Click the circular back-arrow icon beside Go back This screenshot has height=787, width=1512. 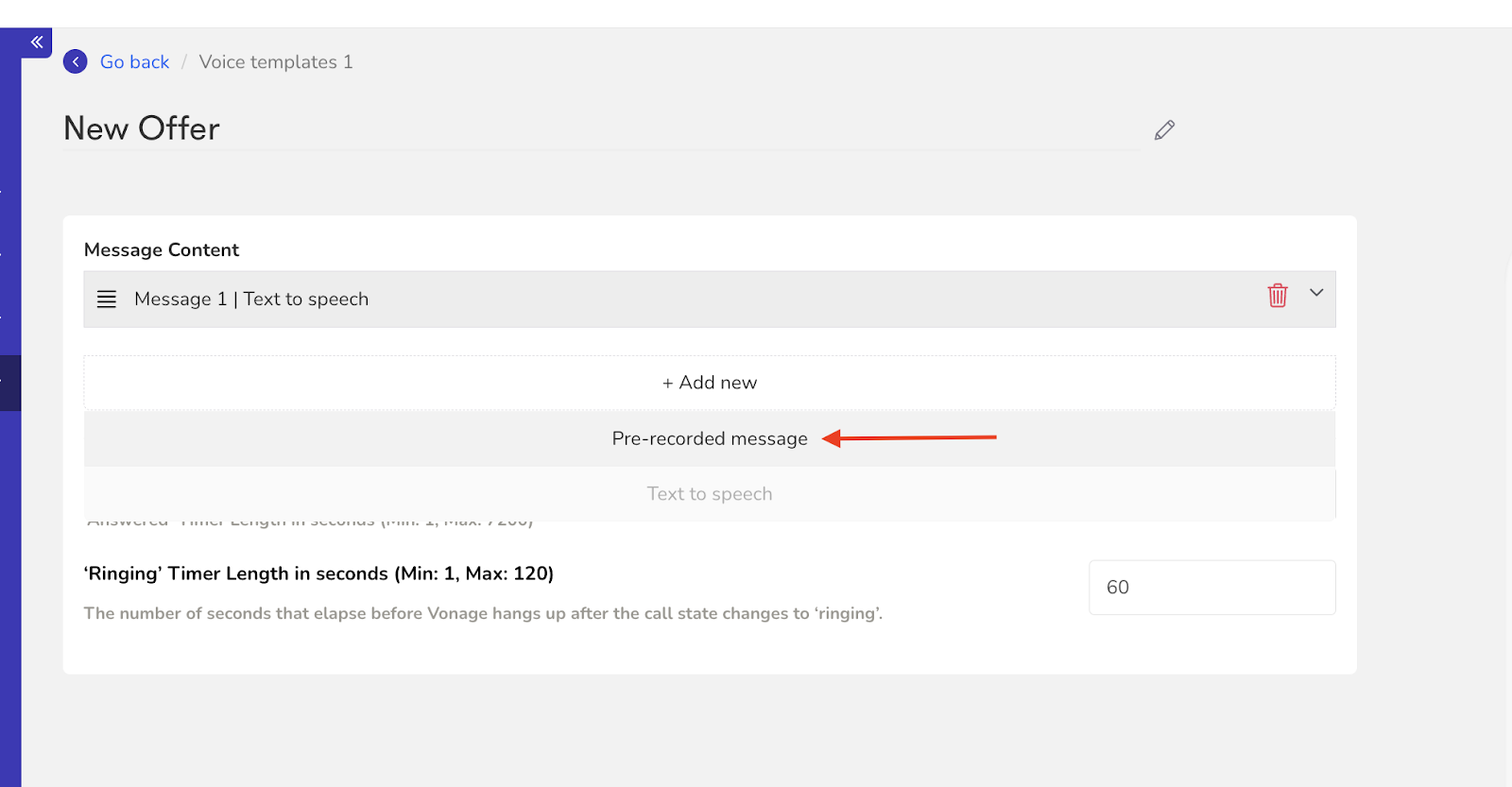click(75, 61)
